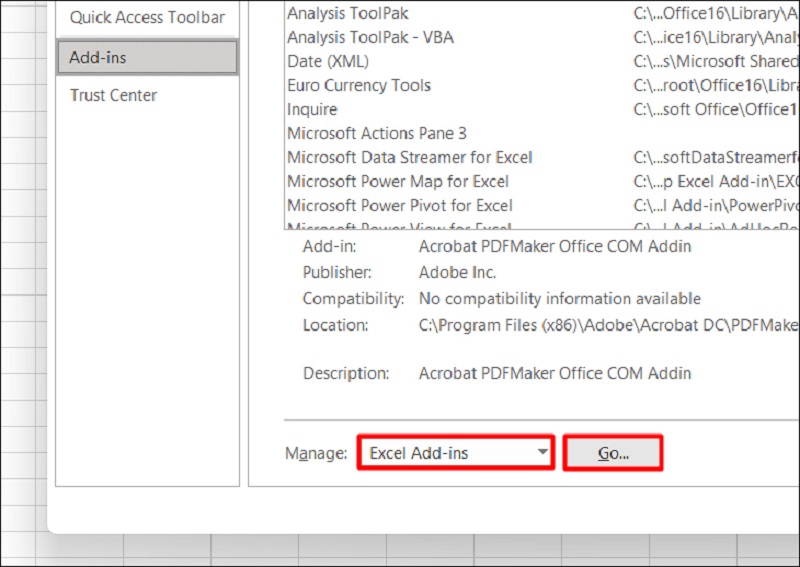Switch to the Trust Center section

tap(113, 96)
